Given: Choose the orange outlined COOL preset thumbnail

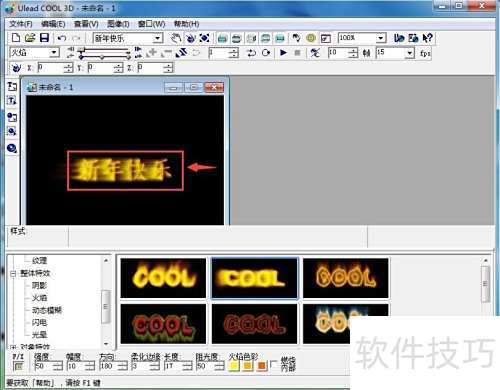Looking at the screenshot, I should tap(346, 278).
